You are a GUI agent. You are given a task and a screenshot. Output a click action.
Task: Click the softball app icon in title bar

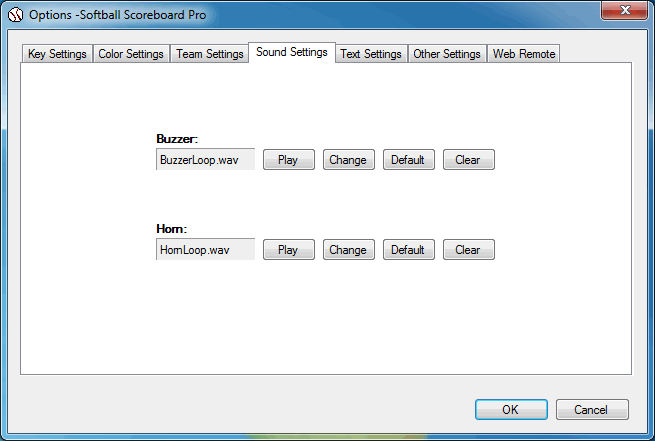click(16, 15)
